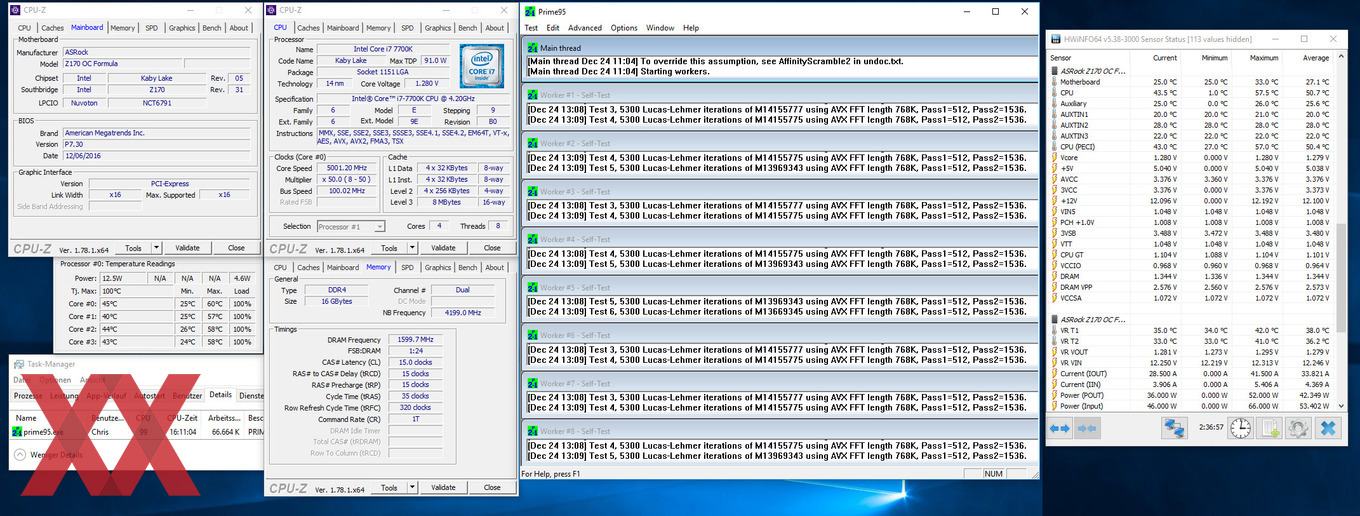Click HWiNFO shrink-view greyed arrows icon
The image size is (1360, 516).
click(x=1086, y=428)
